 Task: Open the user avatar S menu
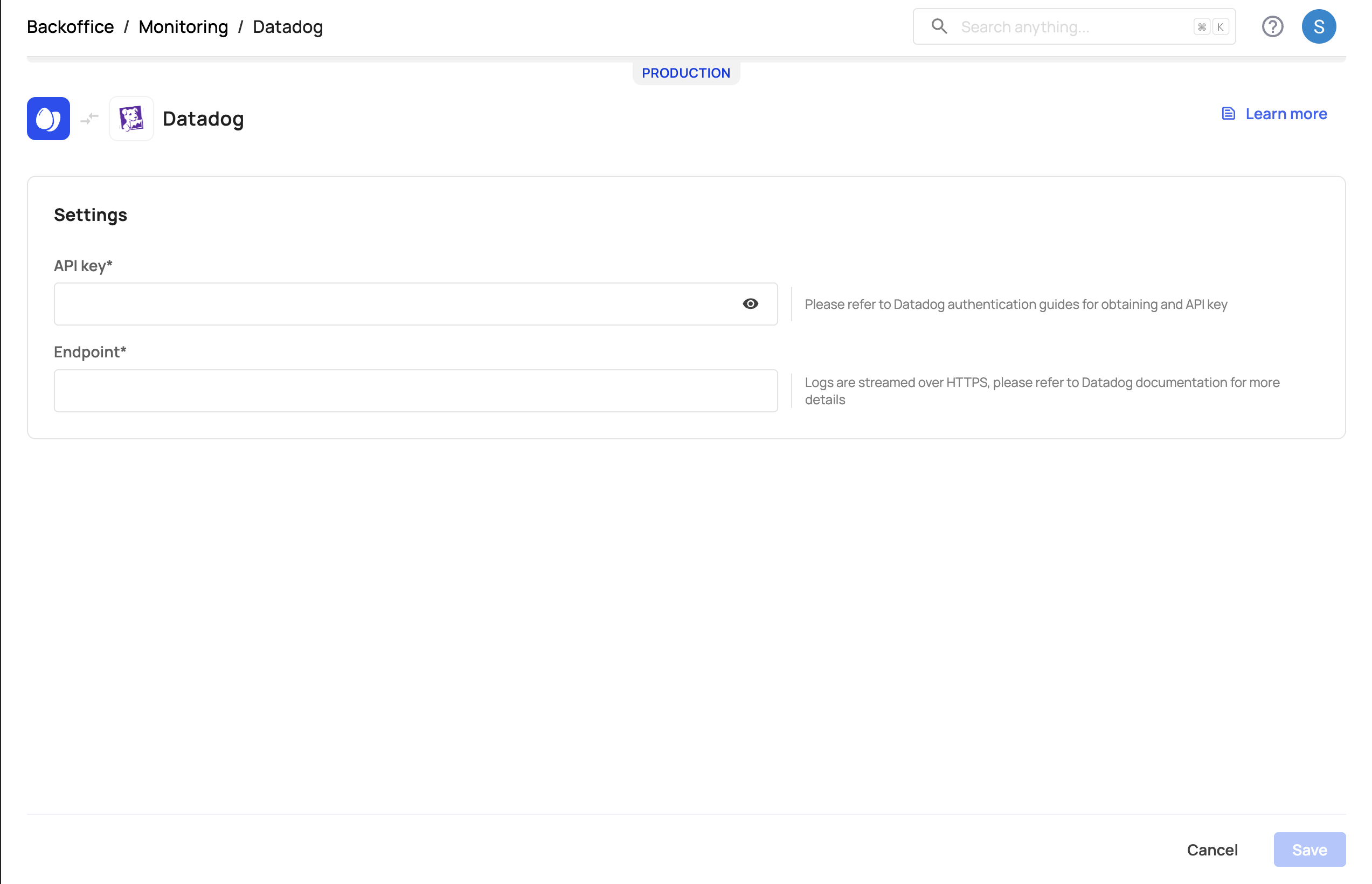(1318, 26)
